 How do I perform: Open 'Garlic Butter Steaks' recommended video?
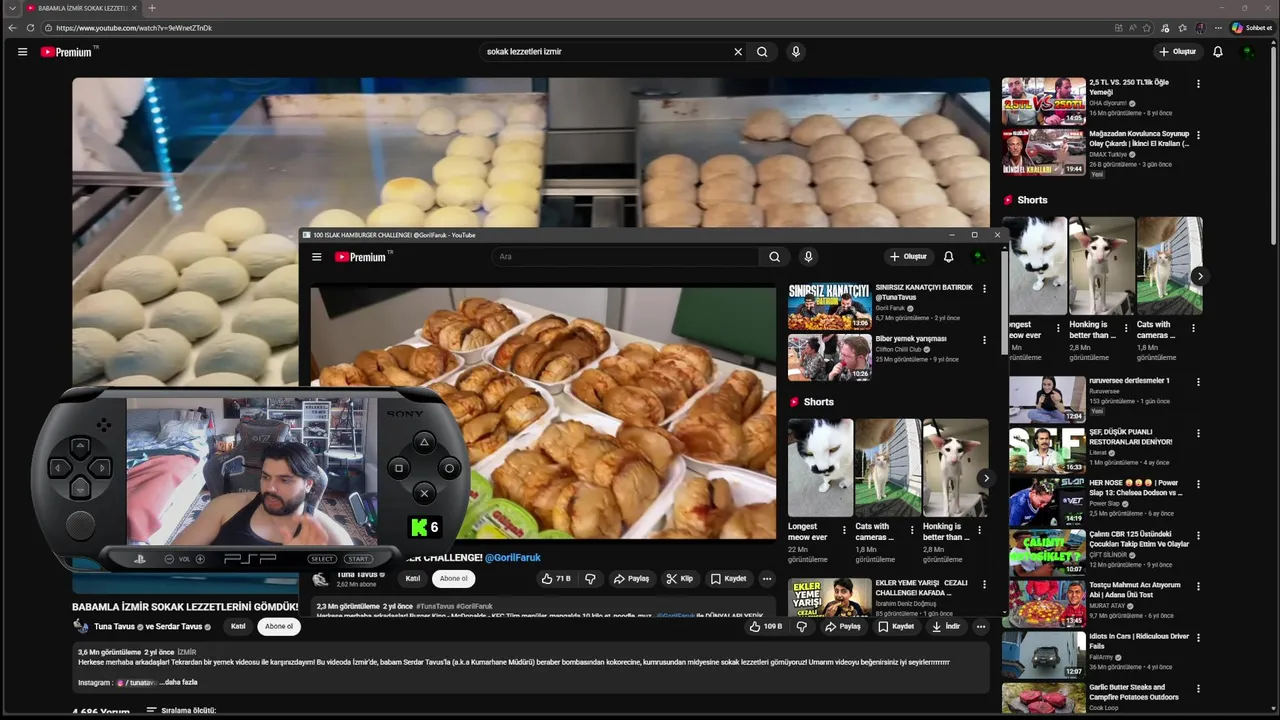tap(1134, 692)
